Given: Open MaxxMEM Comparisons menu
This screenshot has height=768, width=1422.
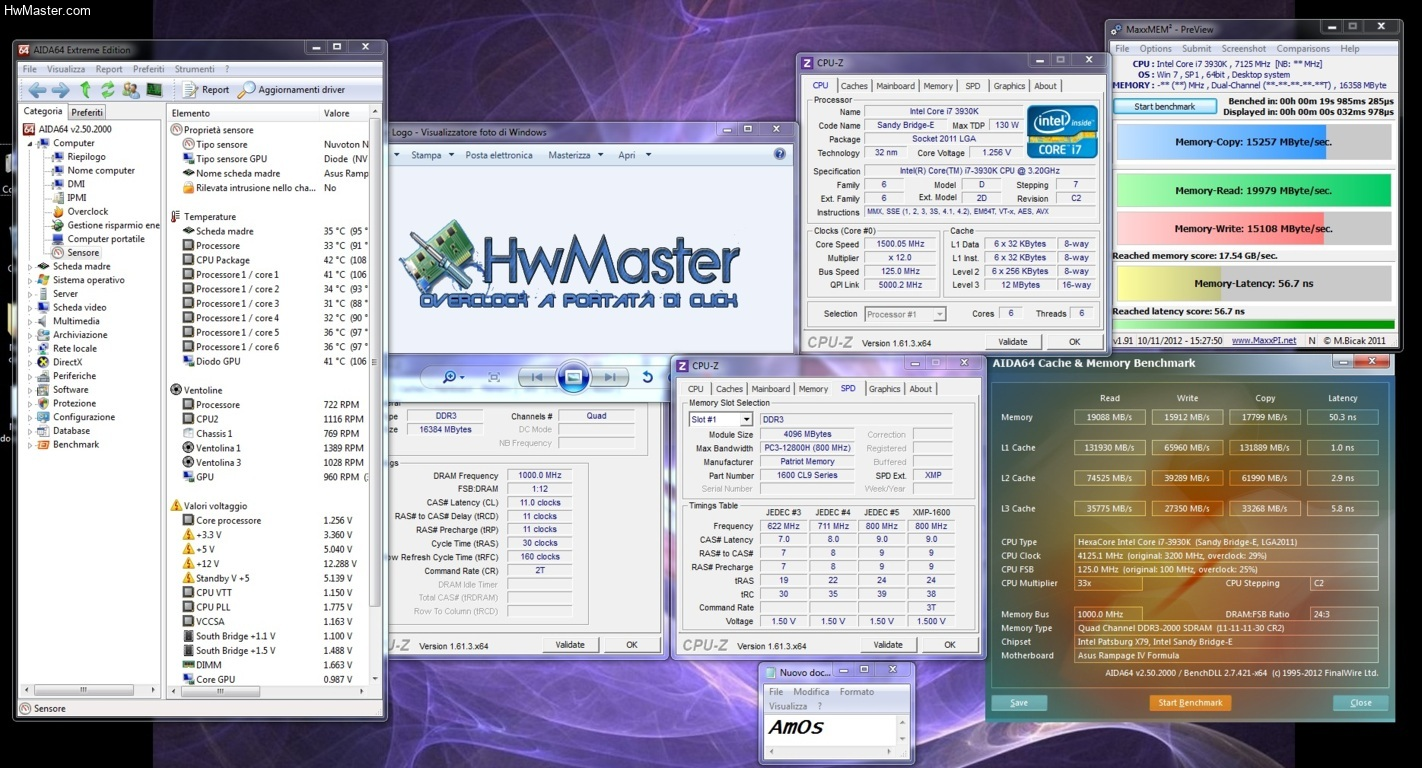Looking at the screenshot, I should click(1303, 49).
